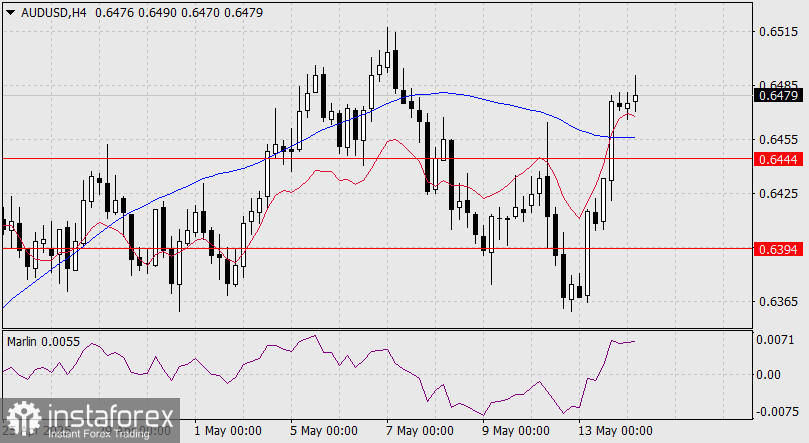The width and height of the screenshot is (809, 443).
Task: Select the 0.00 oscillator scale value
Action: 769,375
